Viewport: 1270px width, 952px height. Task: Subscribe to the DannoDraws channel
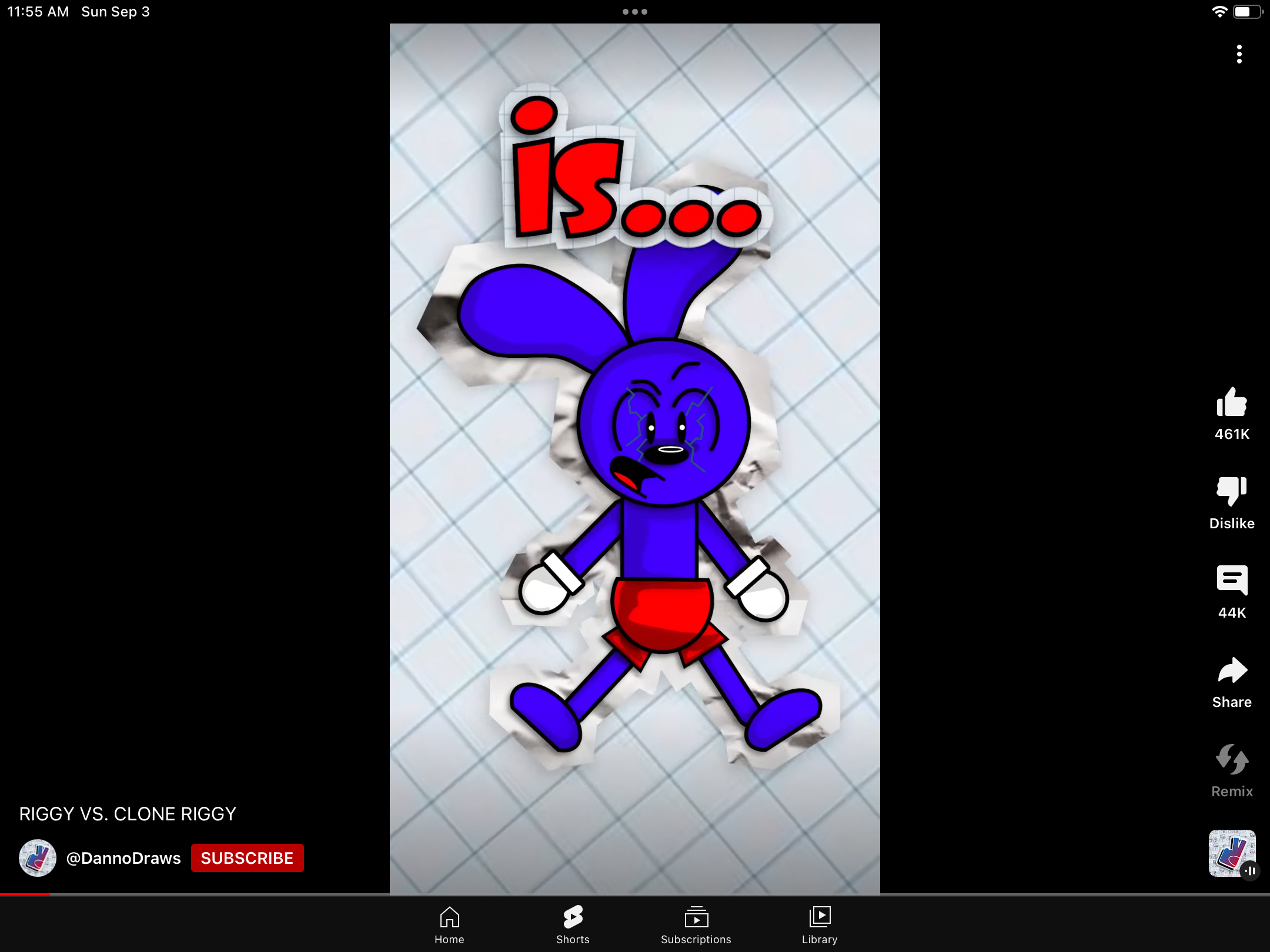(247, 858)
